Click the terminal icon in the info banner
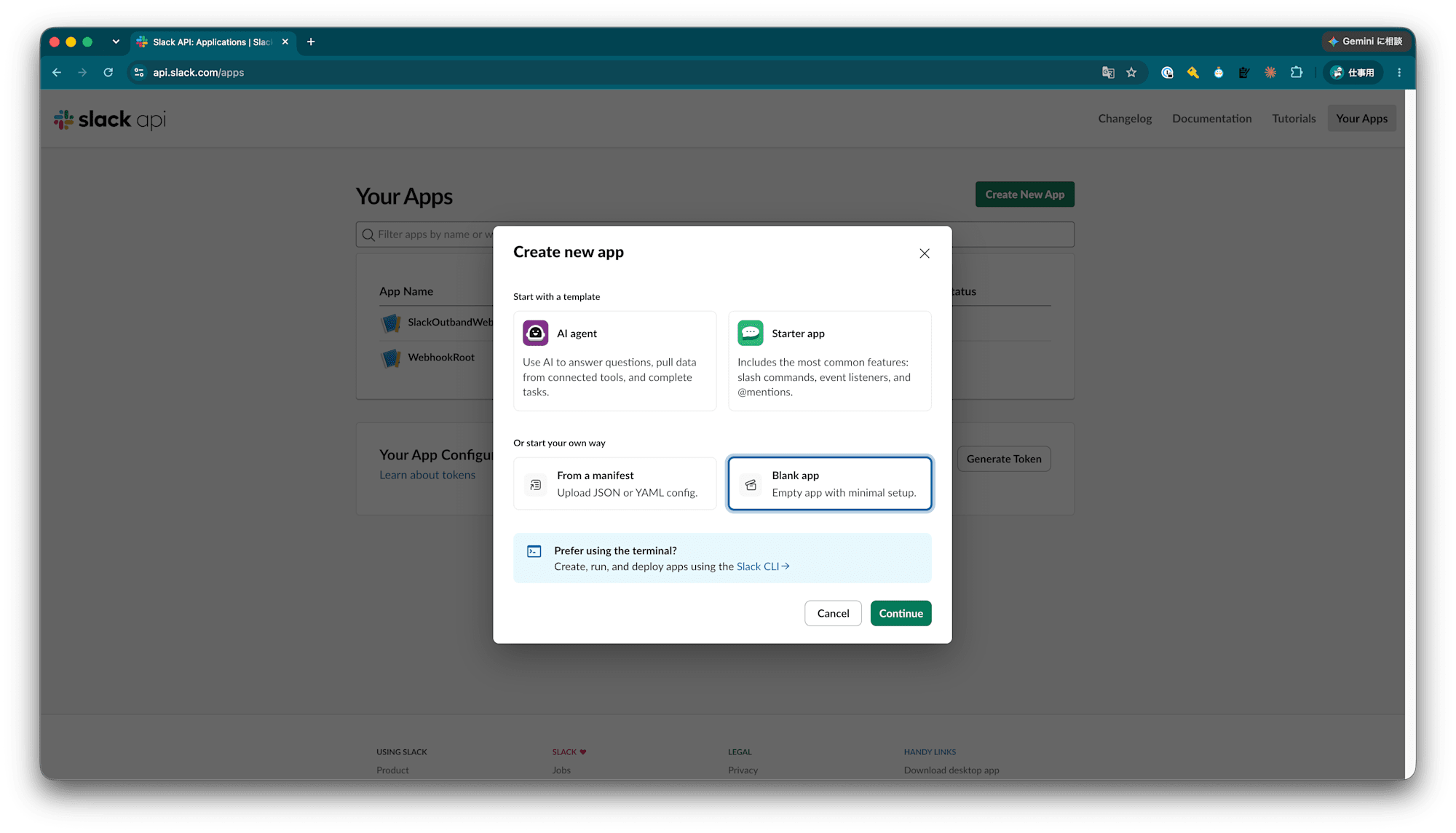Screen dimensions: 1456x833 (534, 551)
